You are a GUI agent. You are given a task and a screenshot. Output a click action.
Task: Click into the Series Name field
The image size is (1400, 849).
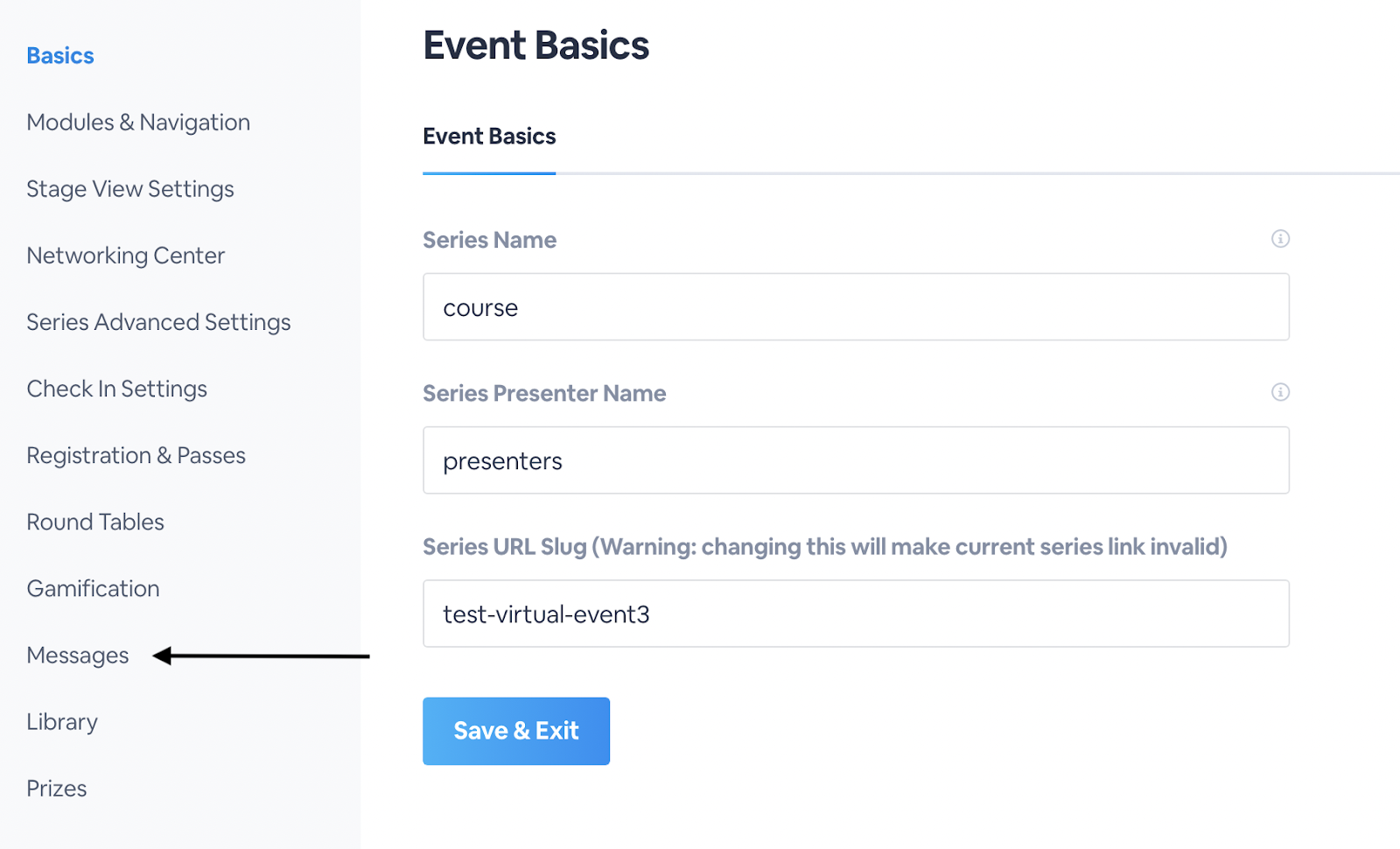tap(856, 307)
